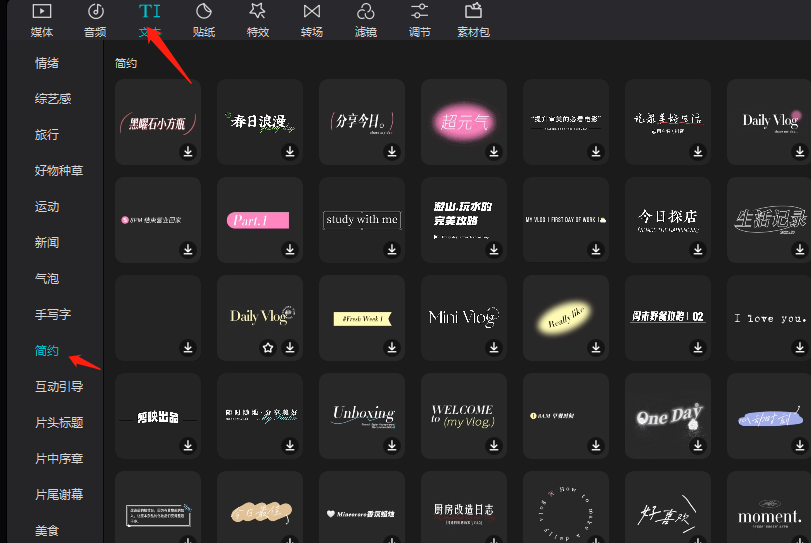Select the 运动 category
The height and width of the screenshot is (543, 811).
[x=47, y=207]
